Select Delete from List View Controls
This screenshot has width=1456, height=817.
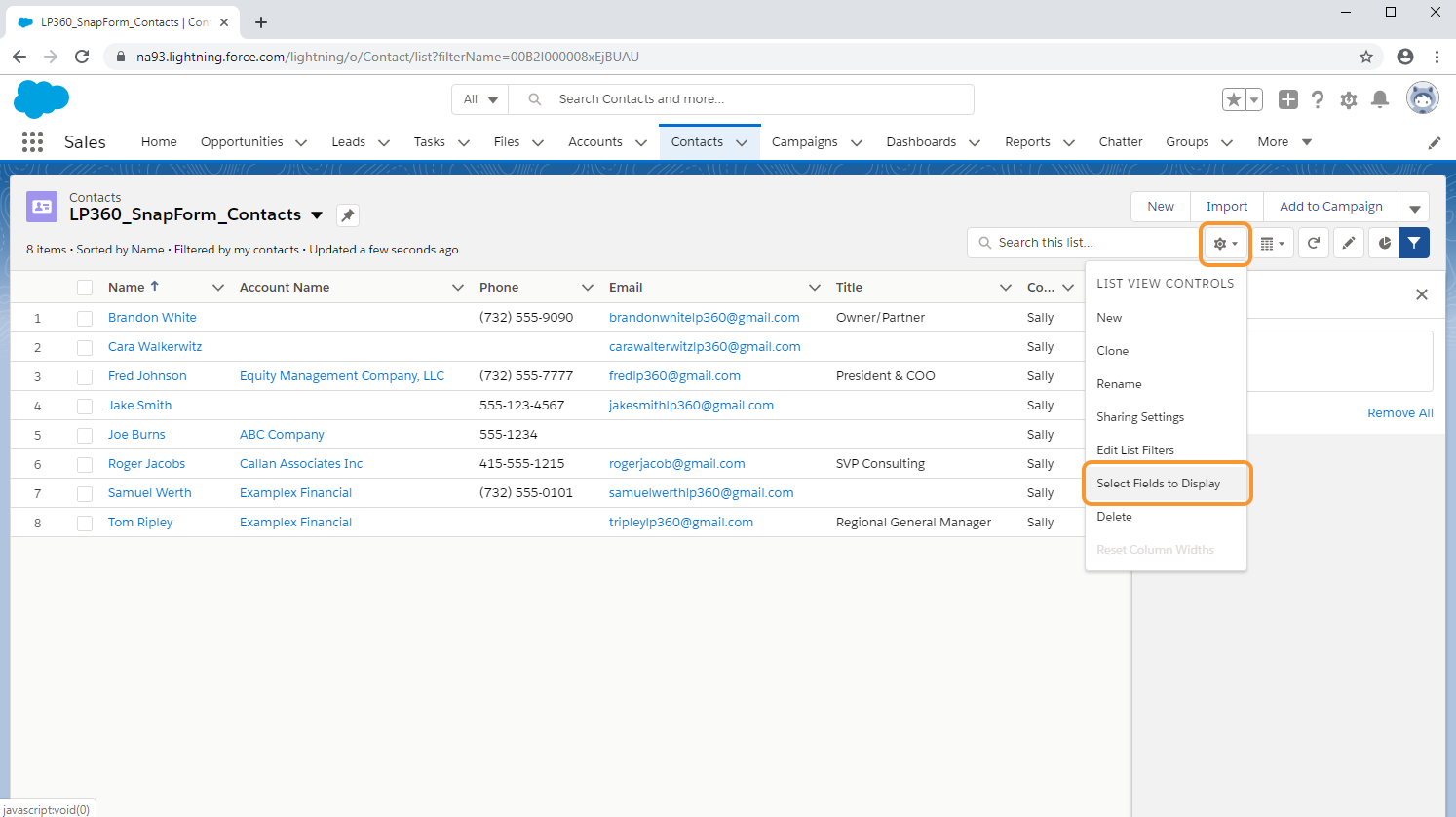[x=1166, y=517]
